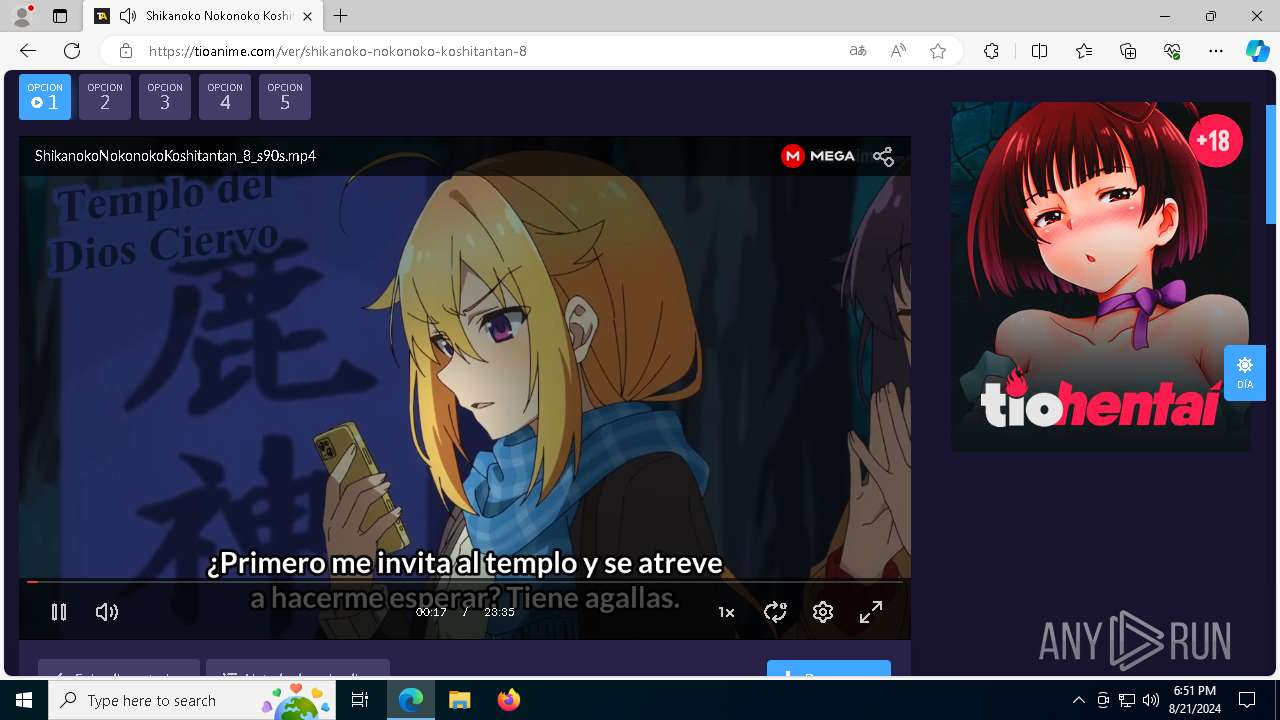Image resolution: width=1280 pixels, height=720 pixels.
Task: Select Opcion 1 video server
Action: (45, 97)
